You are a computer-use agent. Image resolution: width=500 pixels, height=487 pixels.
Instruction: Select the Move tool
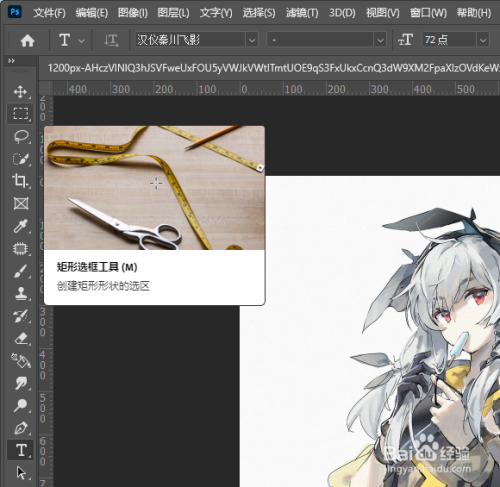(21, 92)
